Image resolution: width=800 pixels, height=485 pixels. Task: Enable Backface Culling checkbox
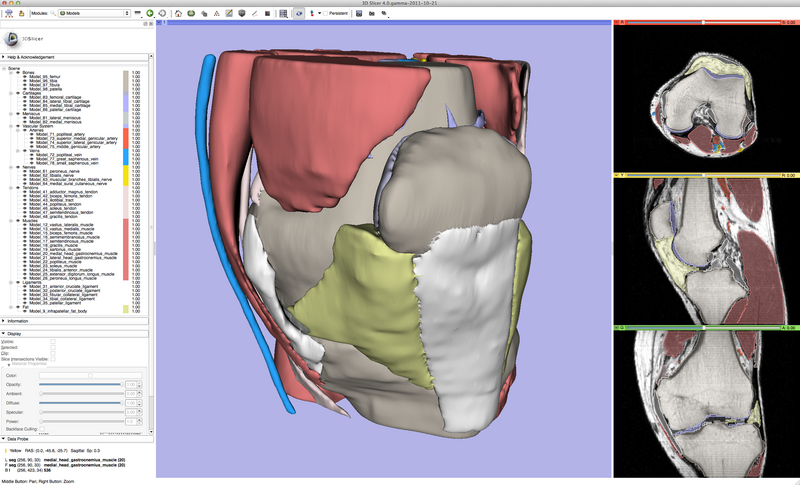tap(42, 429)
